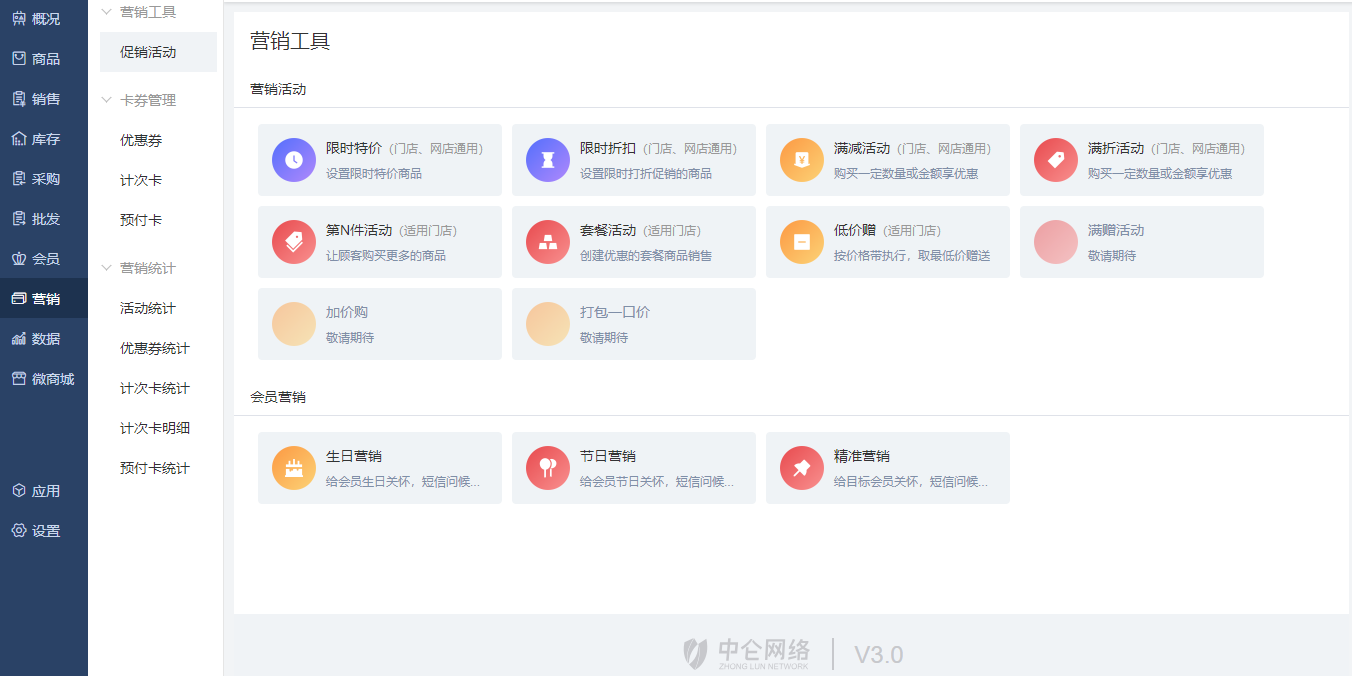Screen dimensions: 1352x676
Task: Click the pin icon for 精准营销
Action: click(802, 468)
